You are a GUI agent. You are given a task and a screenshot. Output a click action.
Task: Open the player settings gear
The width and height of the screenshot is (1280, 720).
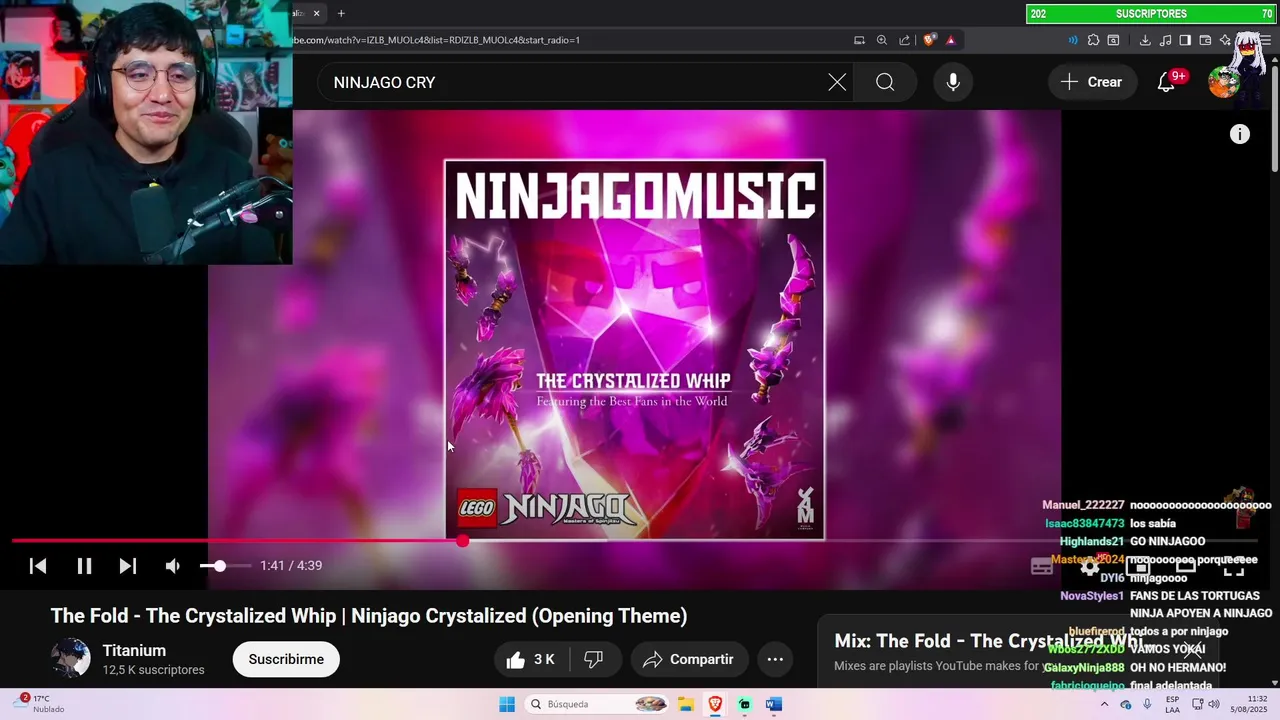pos(1090,567)
